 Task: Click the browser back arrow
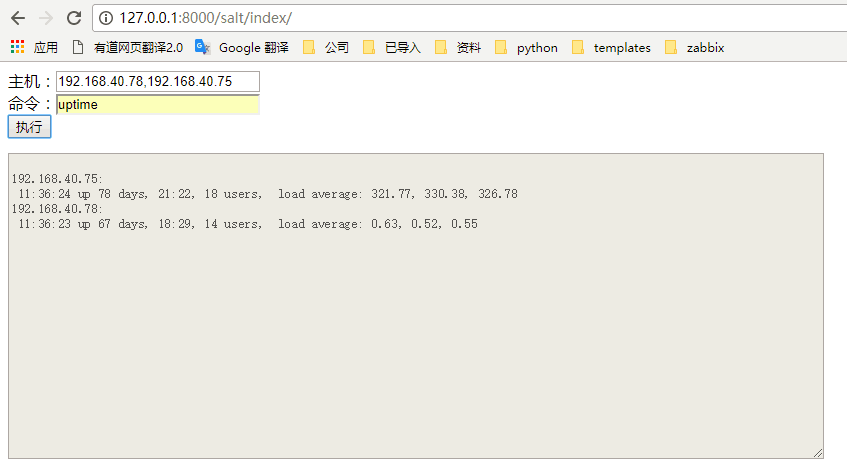[18, 18]
